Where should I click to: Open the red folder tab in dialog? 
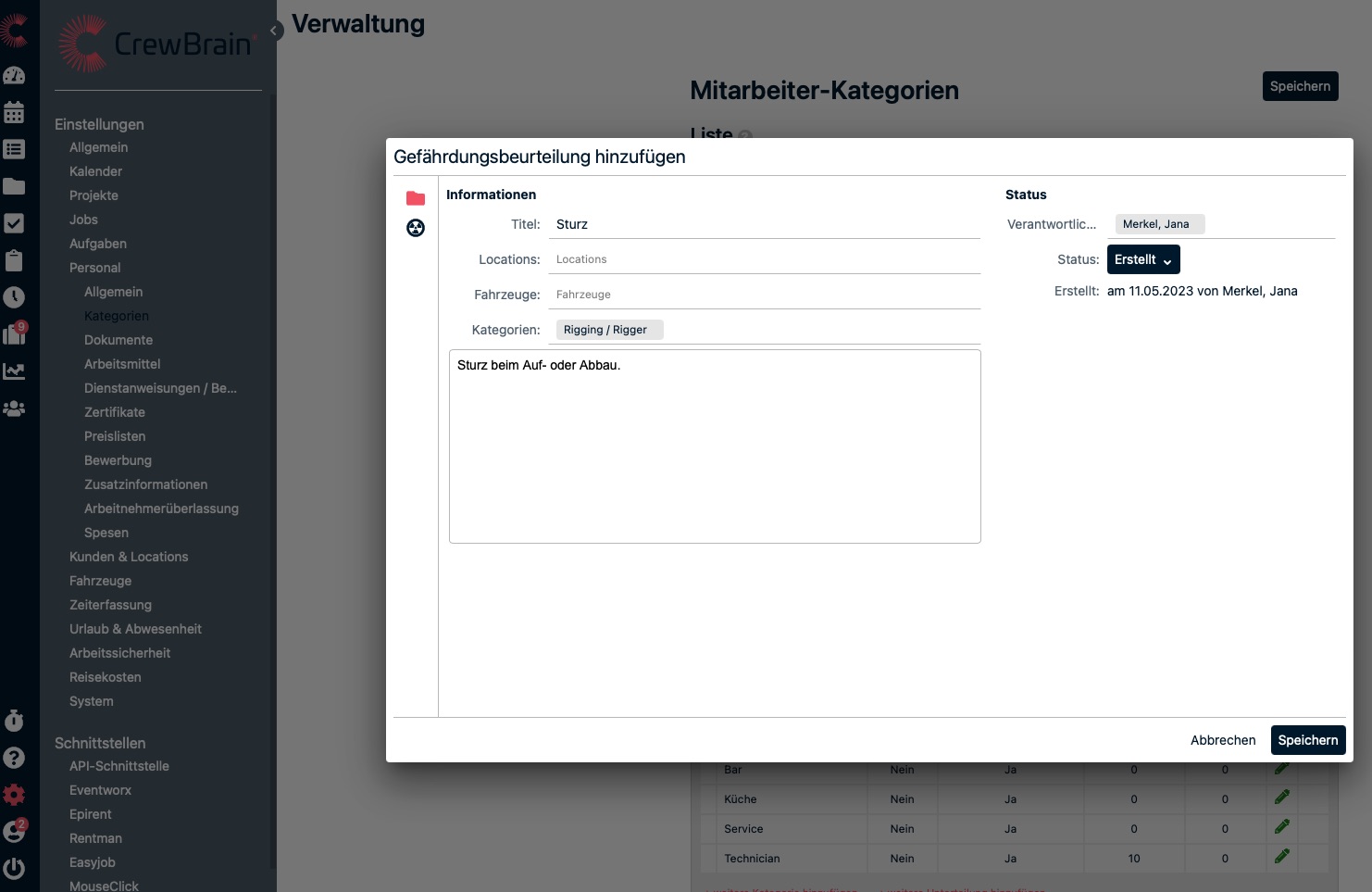click(x=416, y=198)
